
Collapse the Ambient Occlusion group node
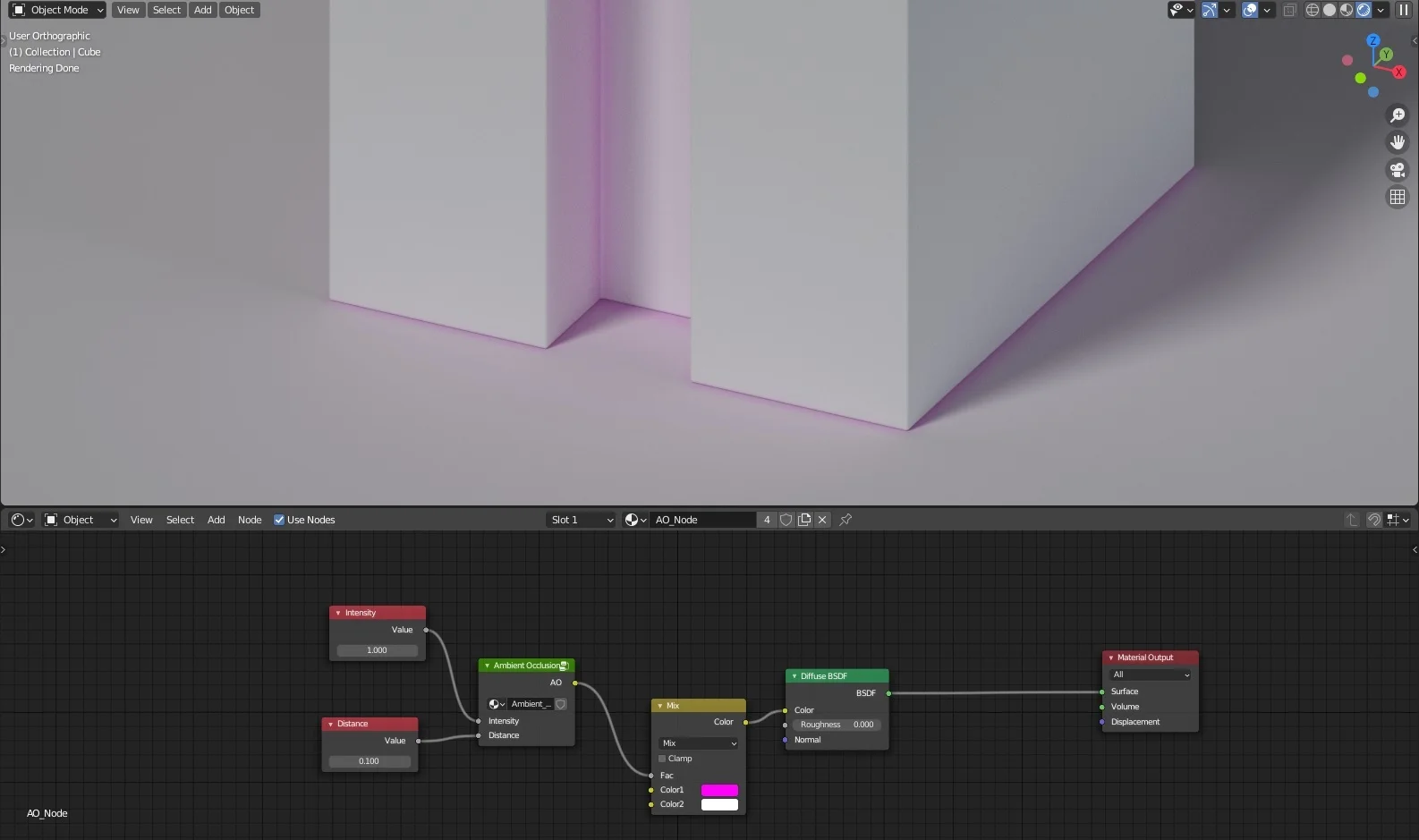coord(487,666)
